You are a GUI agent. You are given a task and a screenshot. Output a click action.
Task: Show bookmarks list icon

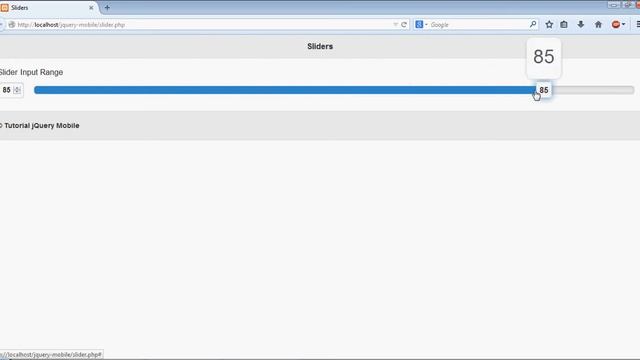(x=564, y=24)
